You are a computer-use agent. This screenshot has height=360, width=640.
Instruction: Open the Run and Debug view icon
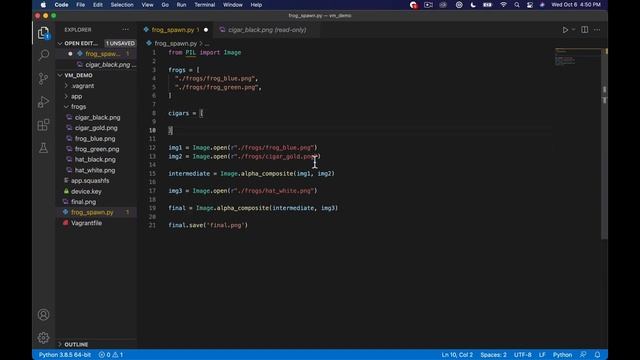pos(43,102)
